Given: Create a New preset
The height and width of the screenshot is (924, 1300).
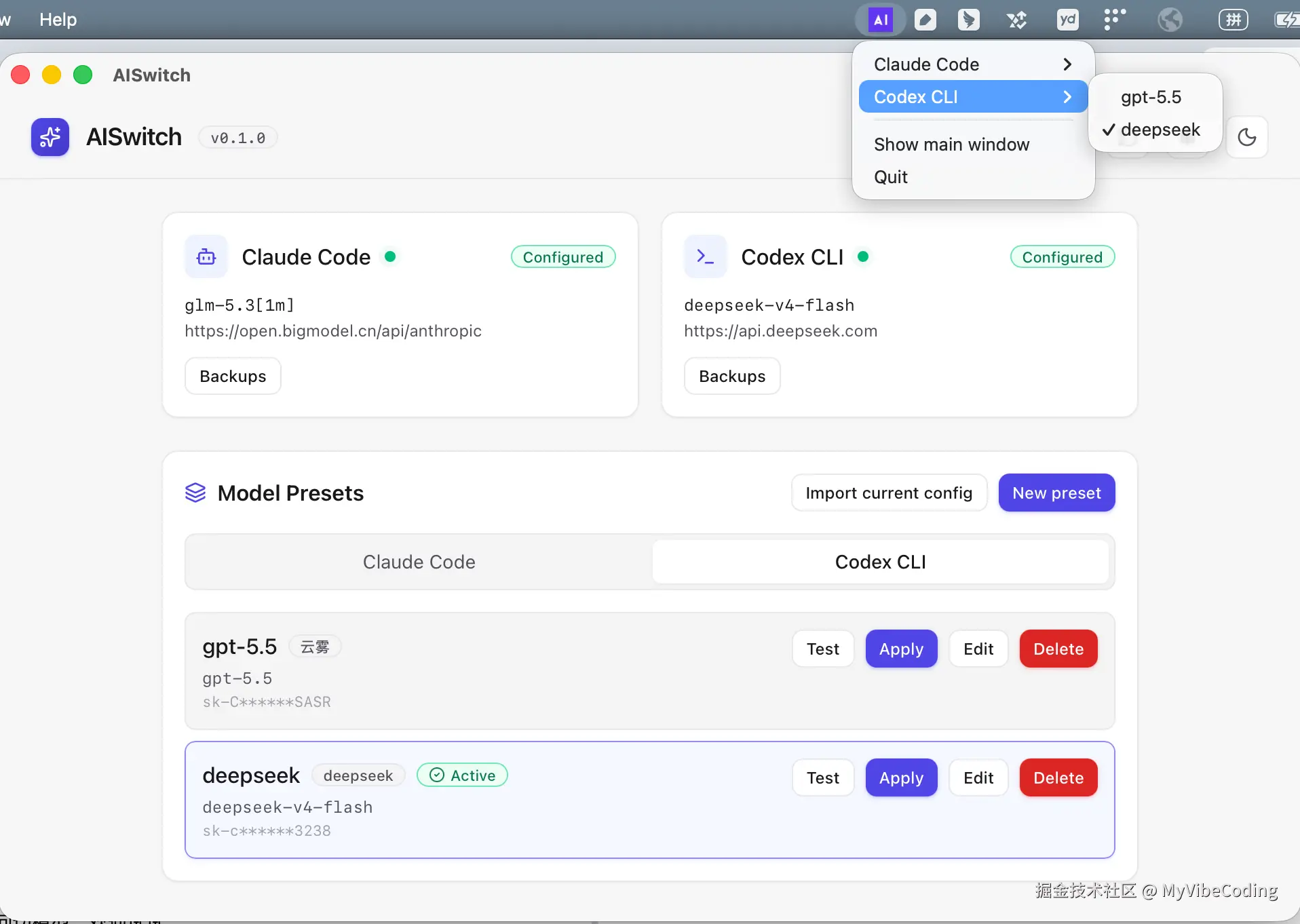Looking at the screenshot, I should pos(1056,493).
